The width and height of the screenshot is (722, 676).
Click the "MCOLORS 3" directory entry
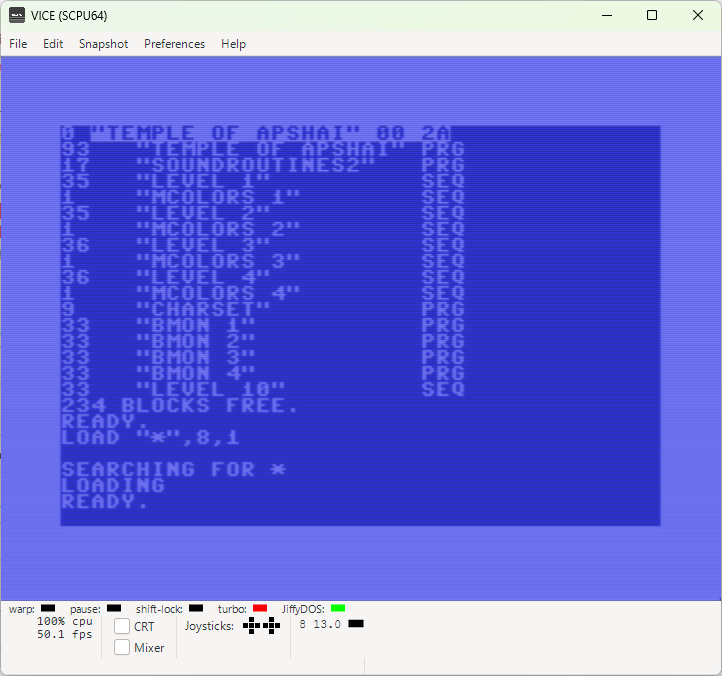(263, 262)
